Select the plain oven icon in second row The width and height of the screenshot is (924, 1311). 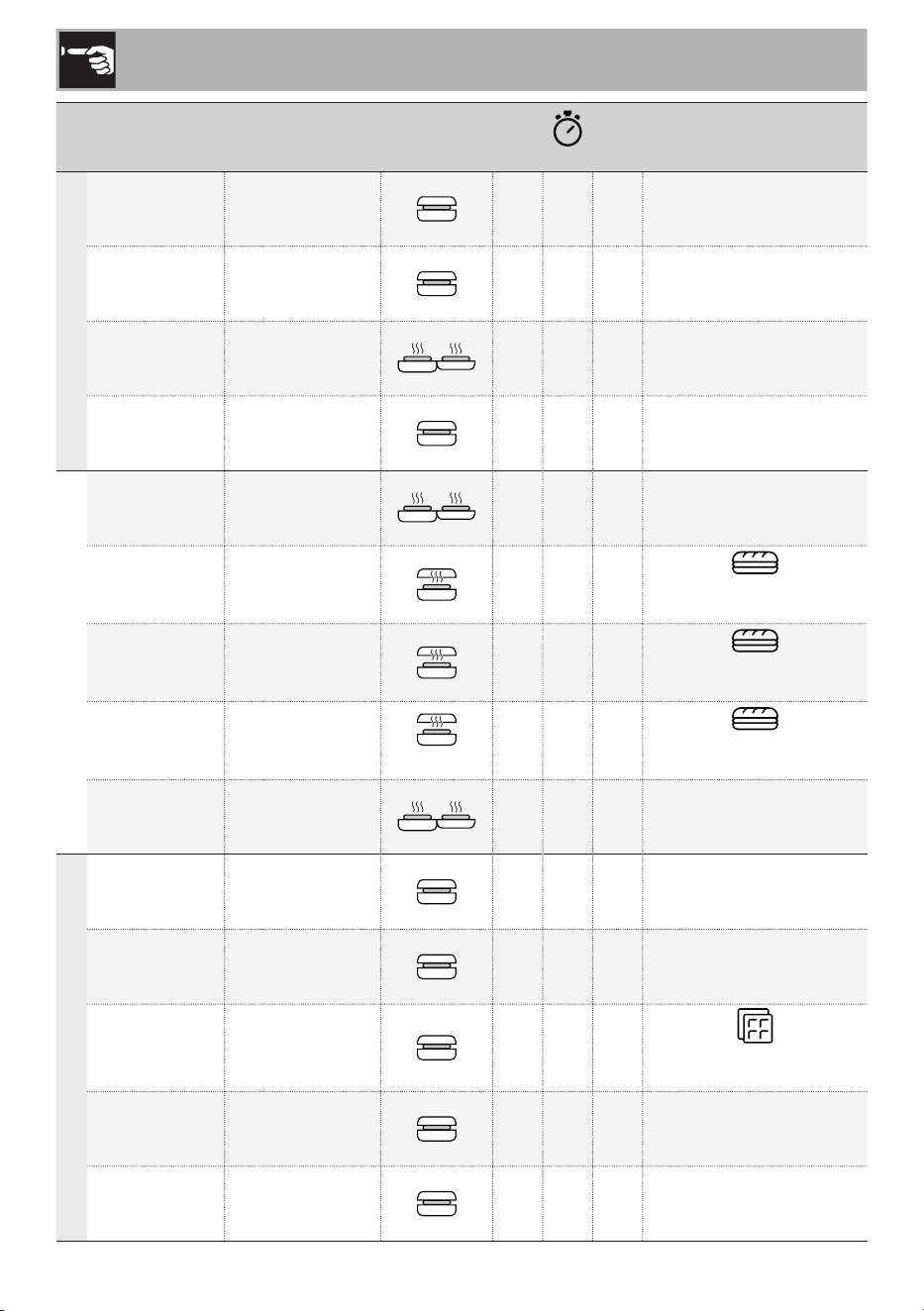pos(437,283)
